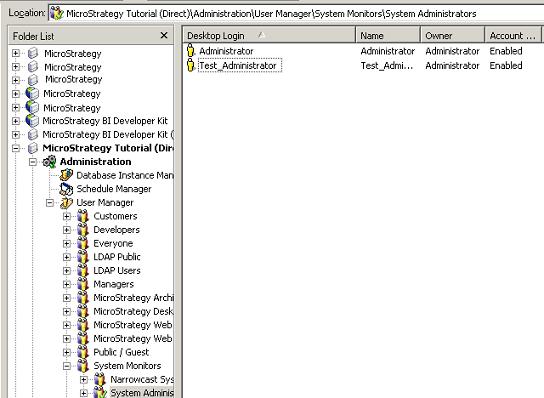Click the Owner cell in Test_Administrator row
Screen dimensions: 544x398
[x=452, y=65]
